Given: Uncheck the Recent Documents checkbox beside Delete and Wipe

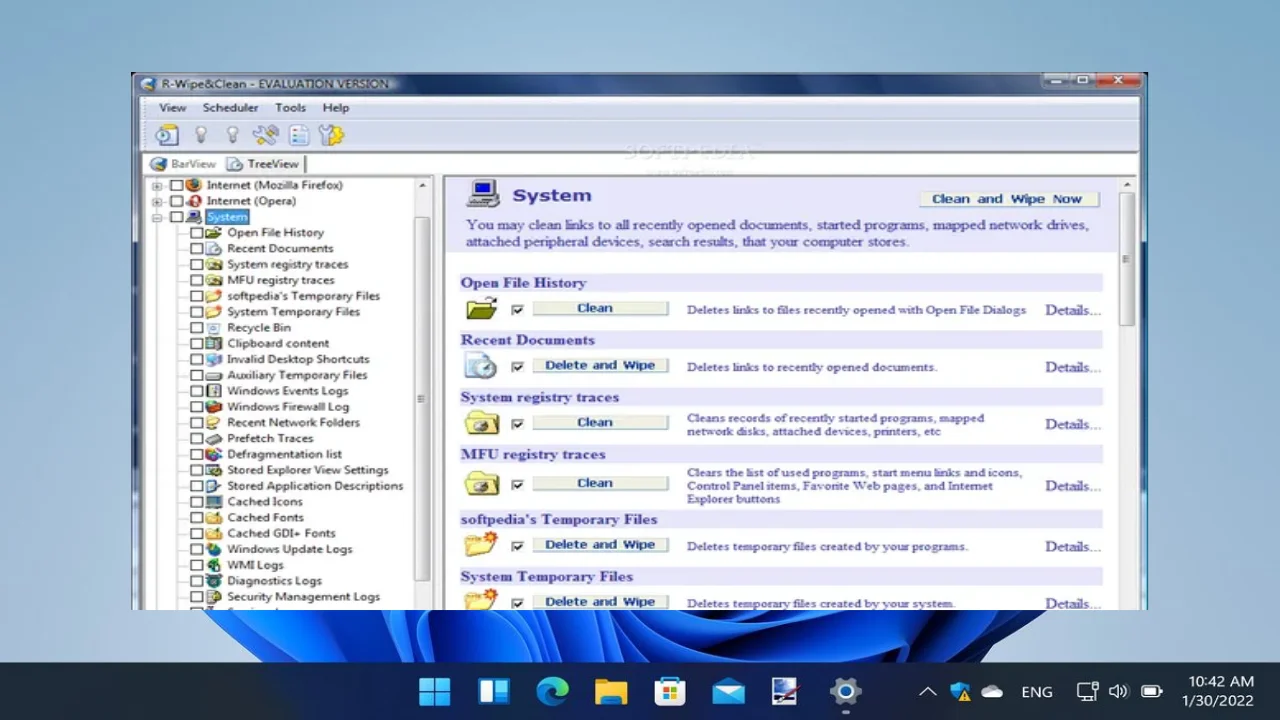Looking at the screenshot, I should [517, 367].
